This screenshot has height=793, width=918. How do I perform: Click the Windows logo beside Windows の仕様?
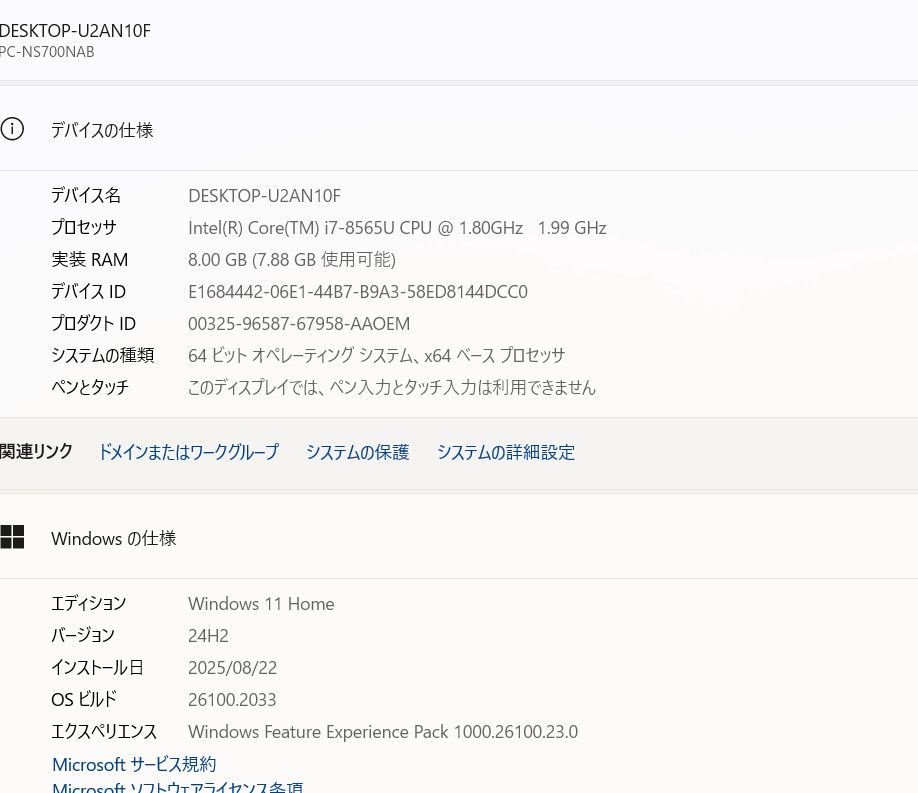12,536
